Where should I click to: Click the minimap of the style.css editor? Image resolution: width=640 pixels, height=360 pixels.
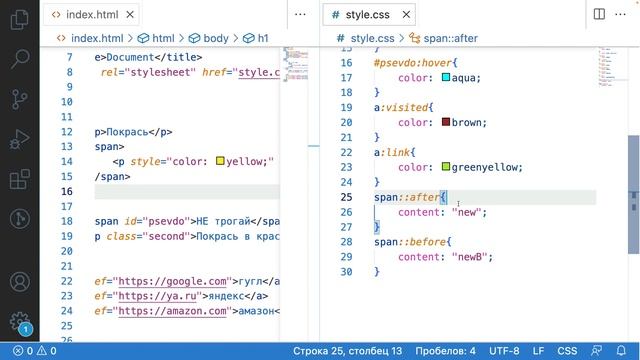(611, 67)
